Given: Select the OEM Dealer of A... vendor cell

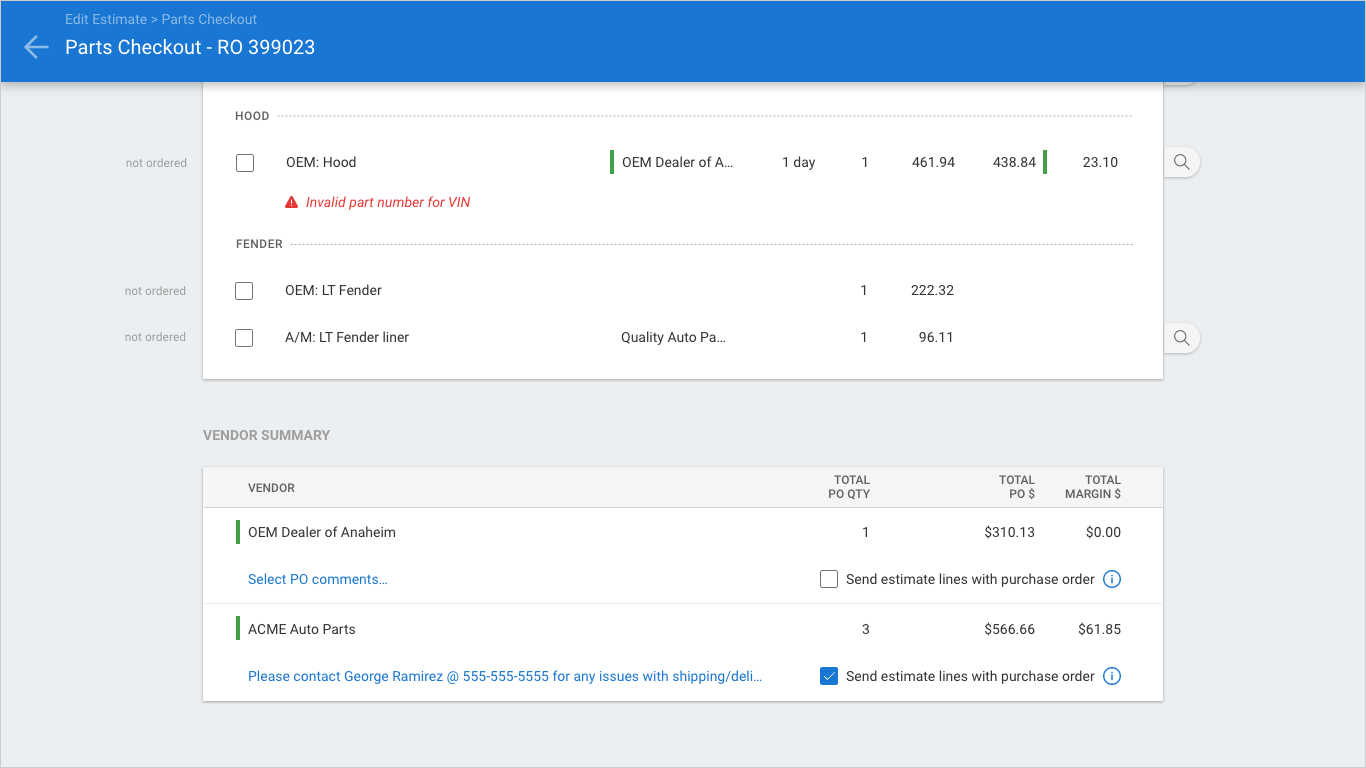Looking at the screenshot, I should [677, 162].
